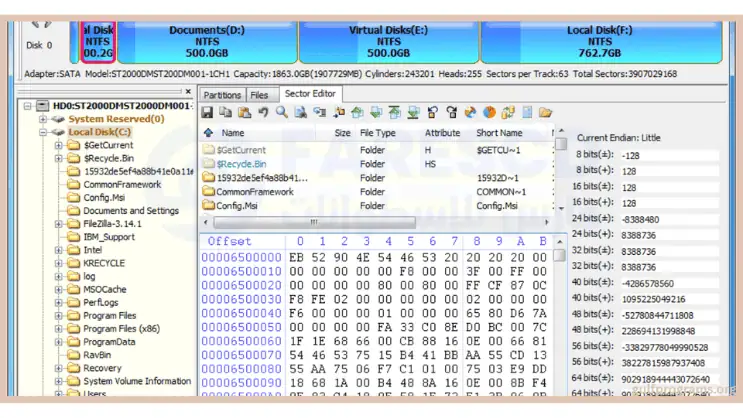Click the navigate forward position icon
This screenshot has height=418, width=743.
tap(452, 112)
